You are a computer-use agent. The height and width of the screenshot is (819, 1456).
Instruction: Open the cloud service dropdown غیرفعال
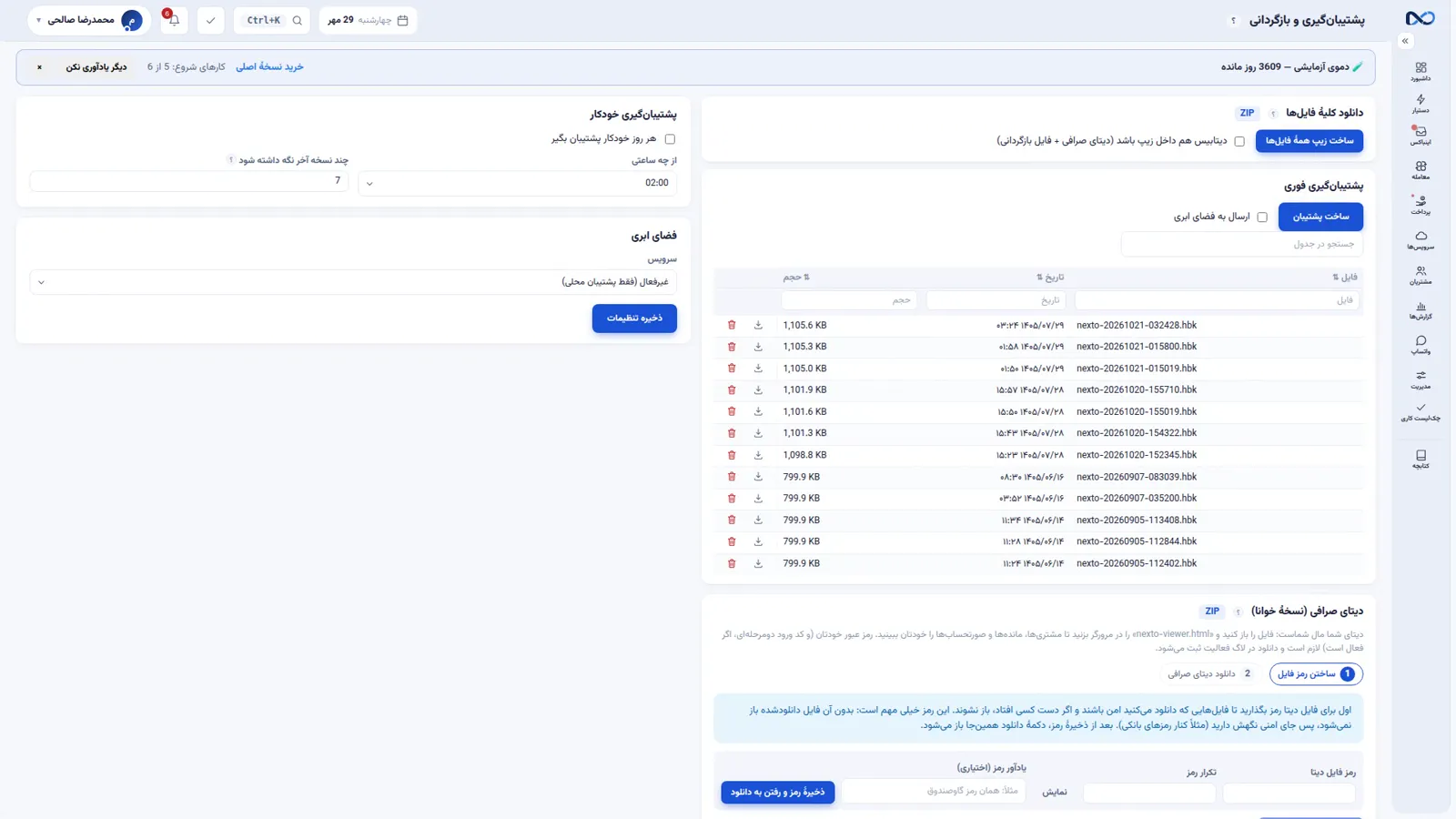pyautogui.click(x=353, y=282)
